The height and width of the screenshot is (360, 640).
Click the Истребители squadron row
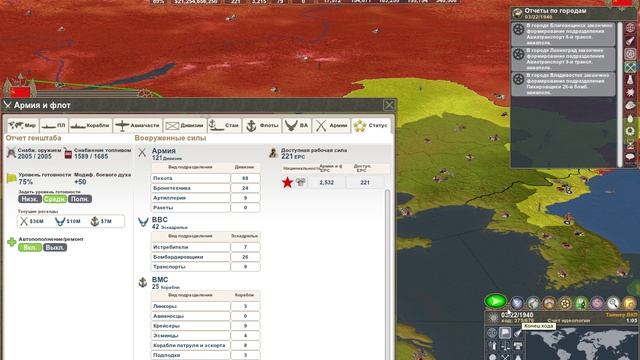pos(206,247)
